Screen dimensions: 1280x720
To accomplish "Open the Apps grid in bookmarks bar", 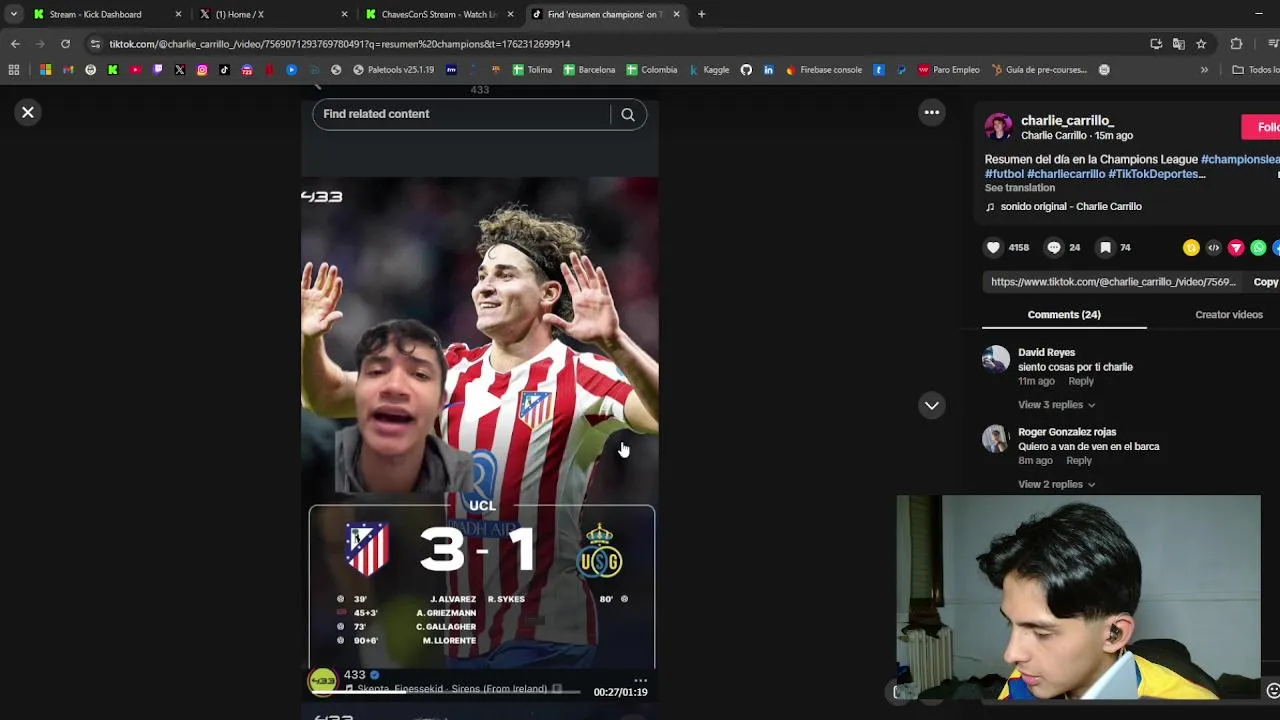I will click(x=14, y=70).
